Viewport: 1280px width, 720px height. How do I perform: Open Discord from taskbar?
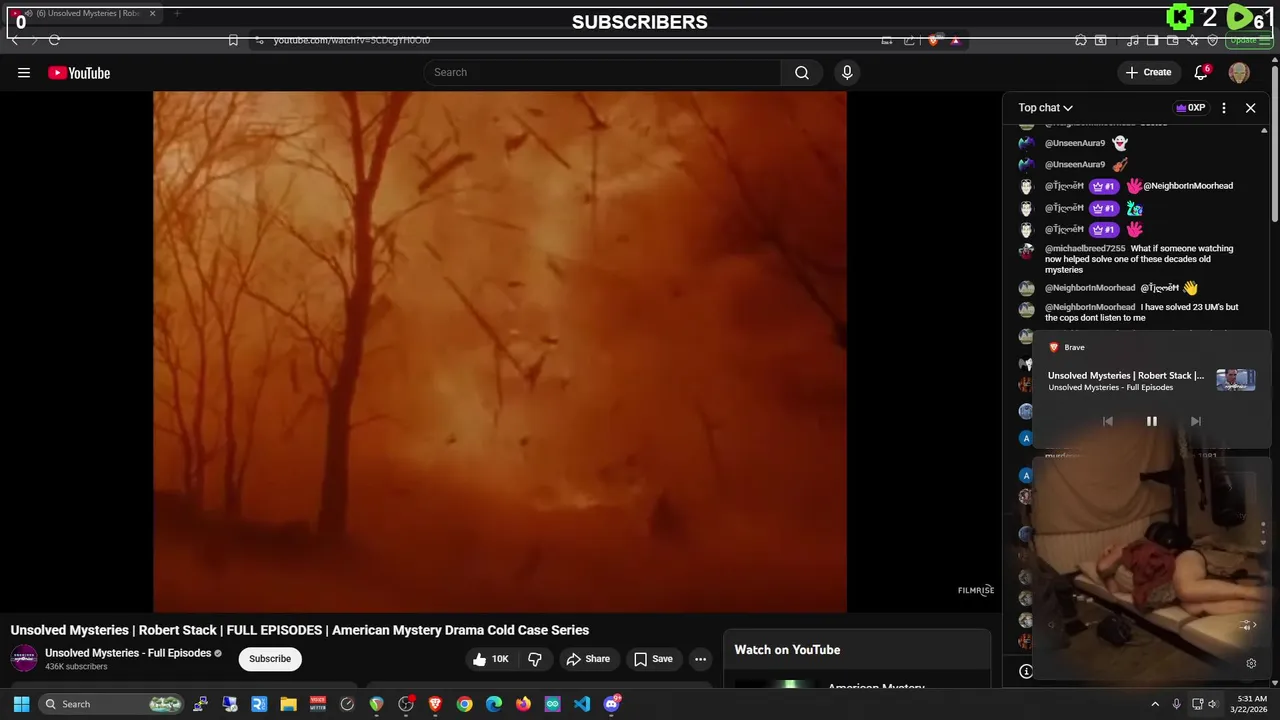612,704
